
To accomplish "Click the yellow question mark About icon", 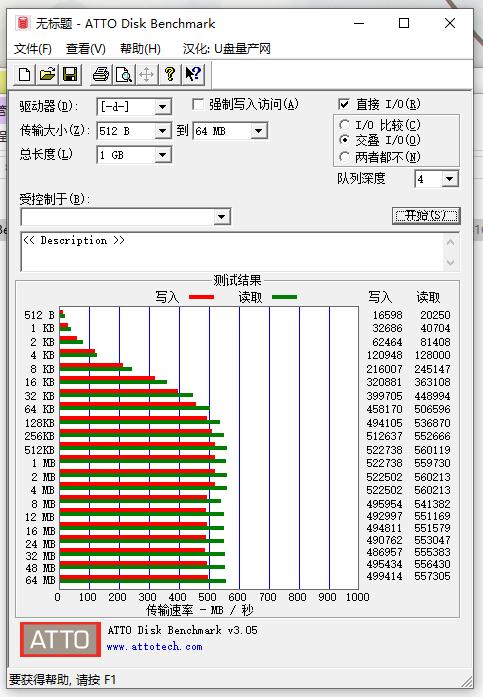I will (x=170, y=74).
